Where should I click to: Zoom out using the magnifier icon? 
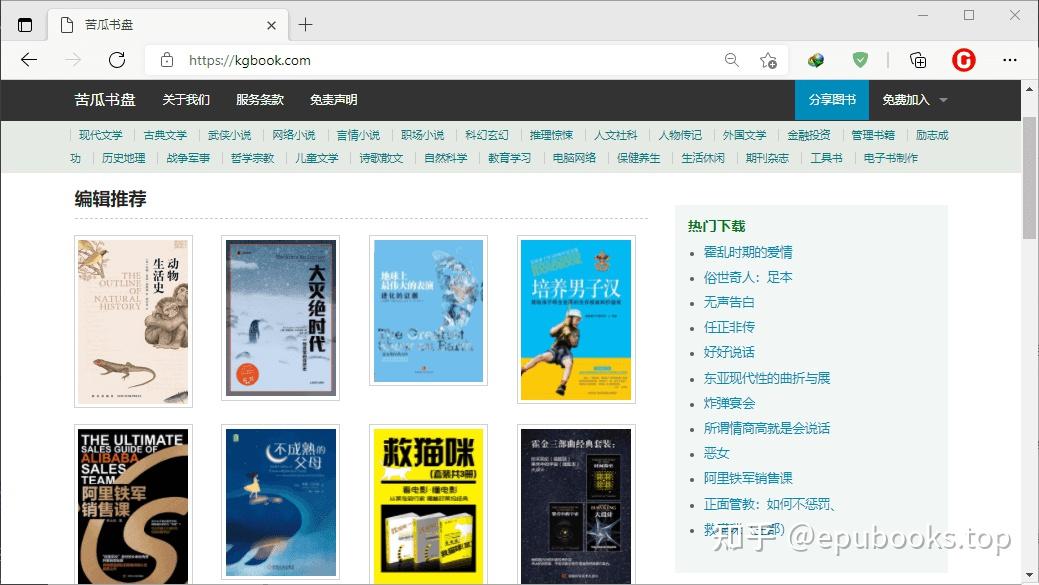732,60
